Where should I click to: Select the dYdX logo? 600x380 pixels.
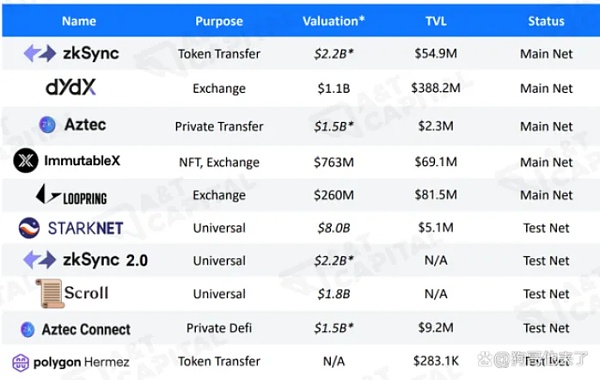pos(70,87)
